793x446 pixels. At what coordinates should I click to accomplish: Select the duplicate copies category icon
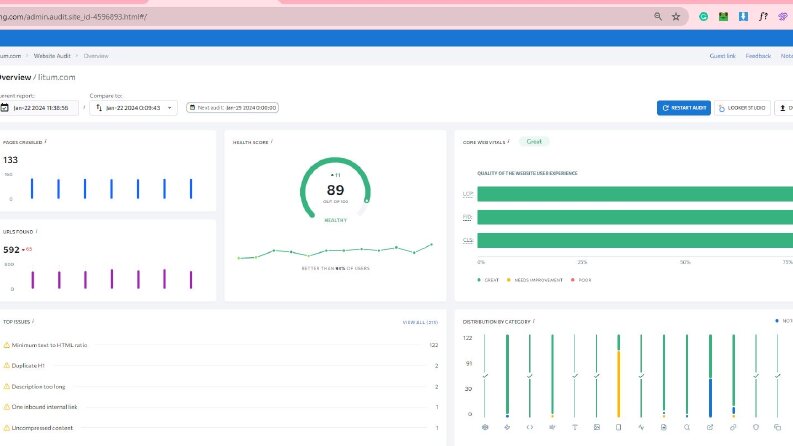tap(777, 427)
